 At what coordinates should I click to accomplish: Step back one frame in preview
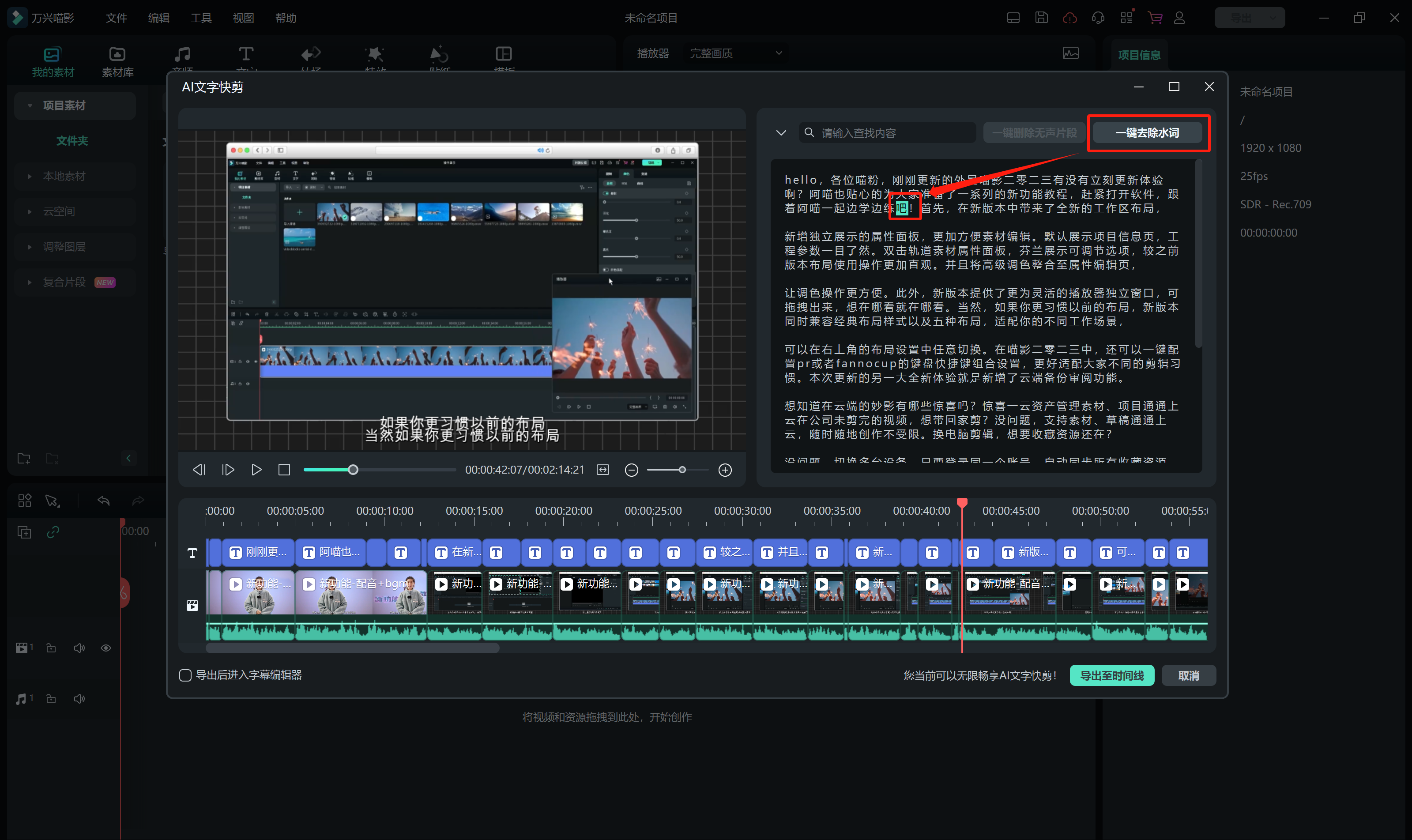point(199,470)
